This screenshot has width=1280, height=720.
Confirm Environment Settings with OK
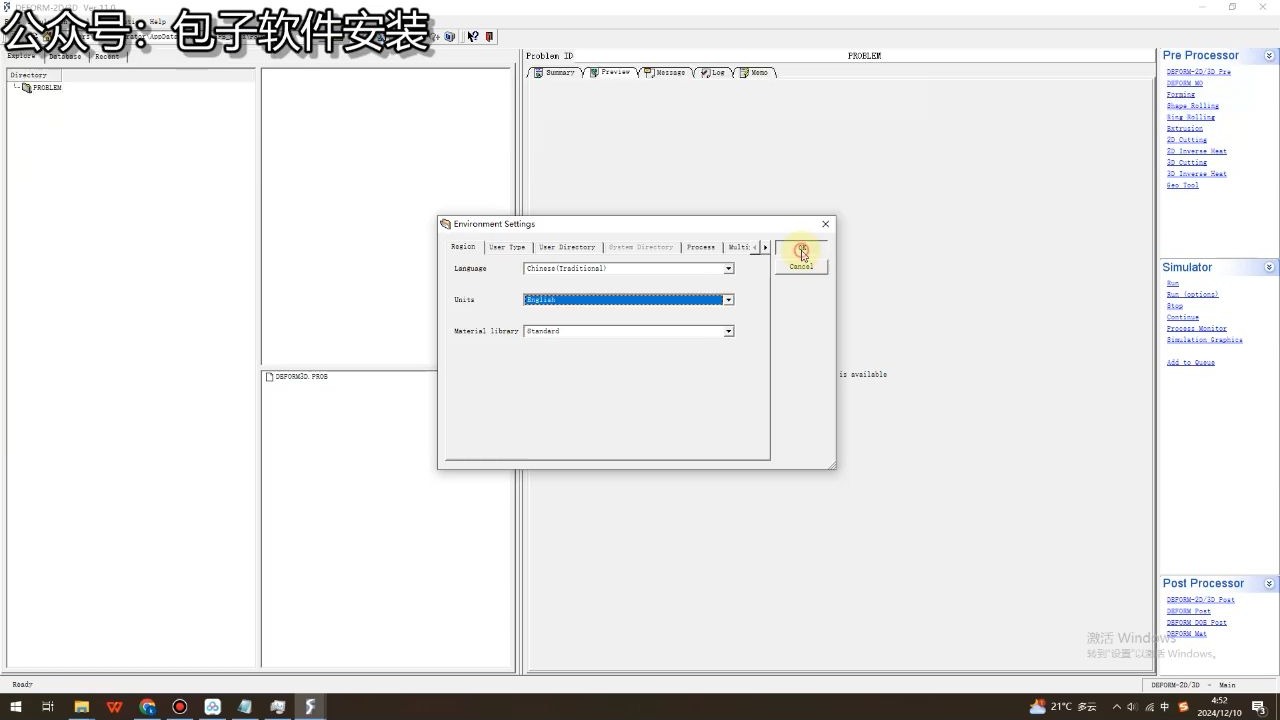[801, 248]
